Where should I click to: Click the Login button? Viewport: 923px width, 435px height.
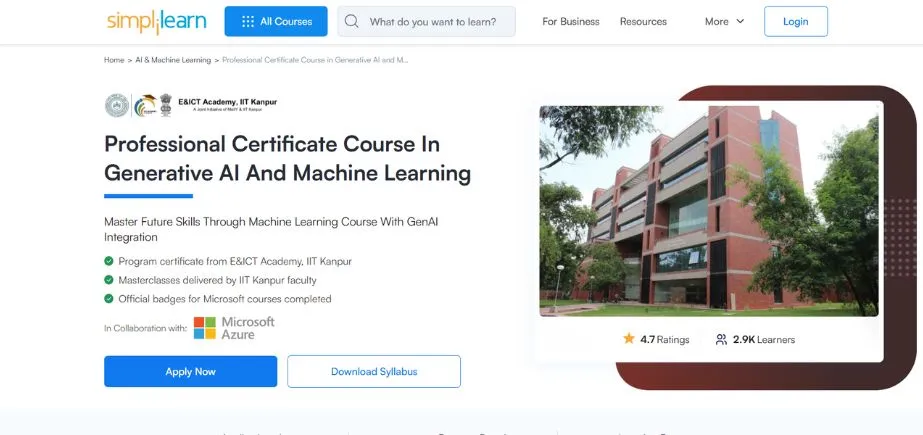pos(795,22)
